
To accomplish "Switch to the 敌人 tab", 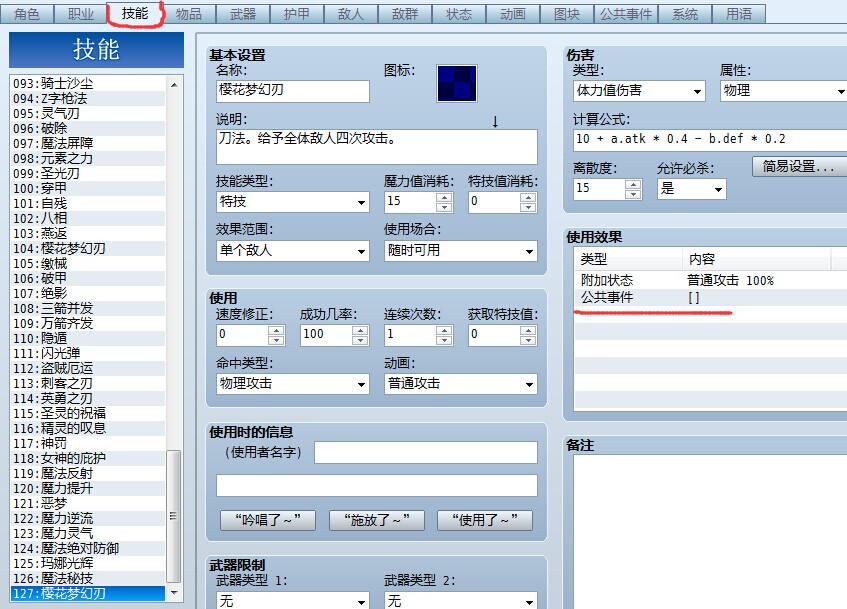I will coord(351,14).
